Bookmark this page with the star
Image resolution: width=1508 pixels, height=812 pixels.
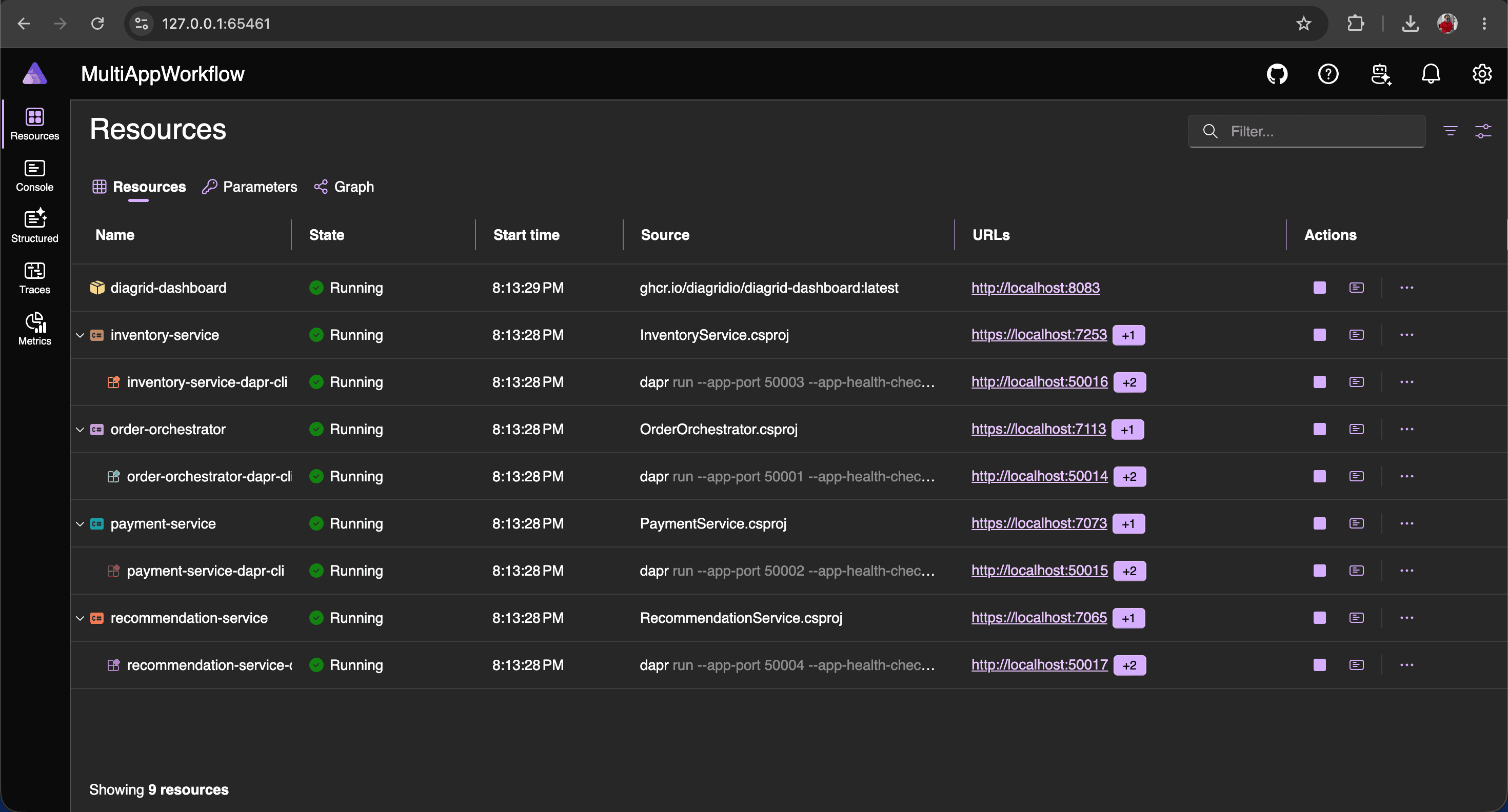click(x=1303, y=24)
